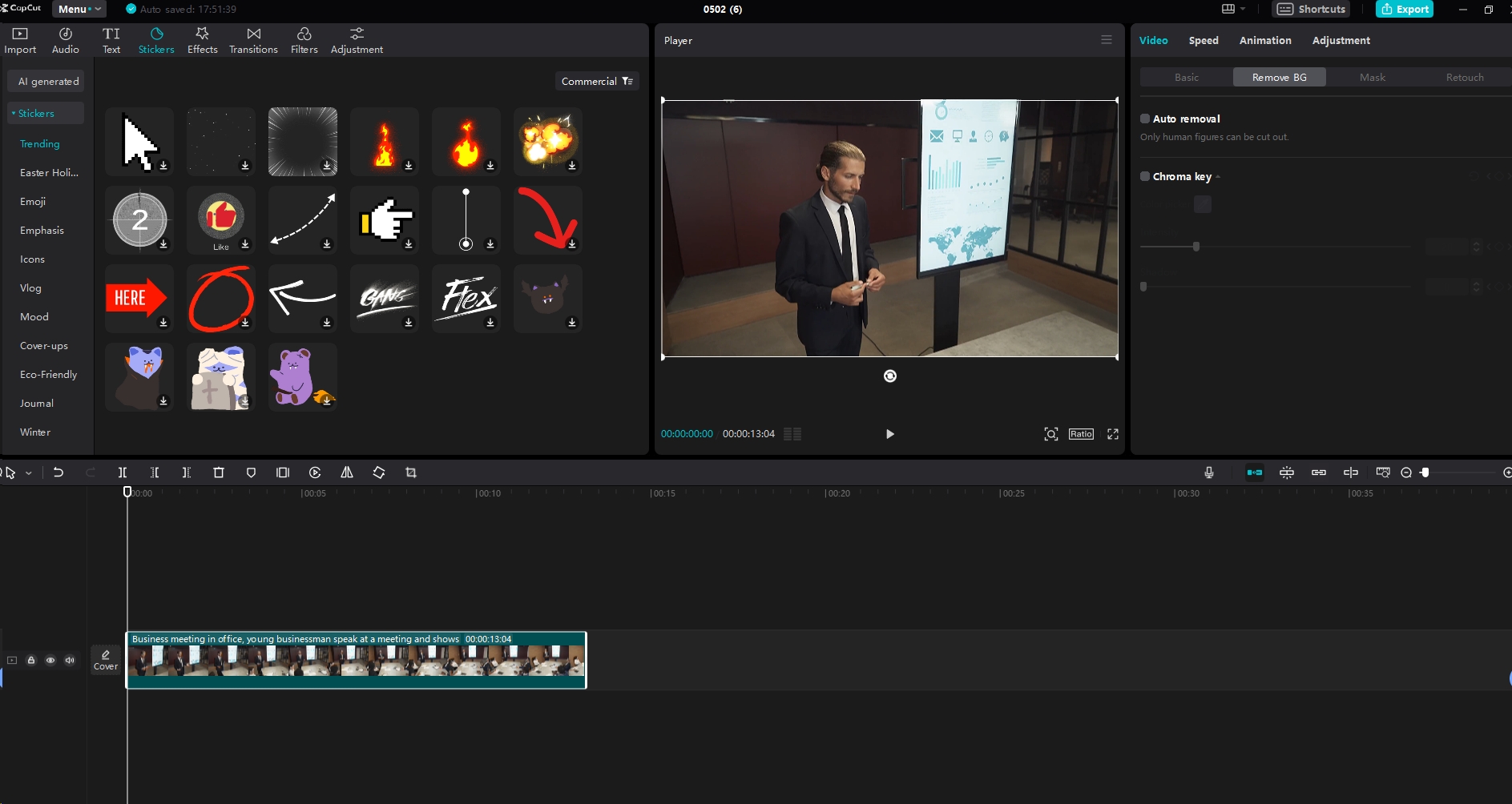1512x804 pixels.
Task: Click the Export button
Action: 1404,10
